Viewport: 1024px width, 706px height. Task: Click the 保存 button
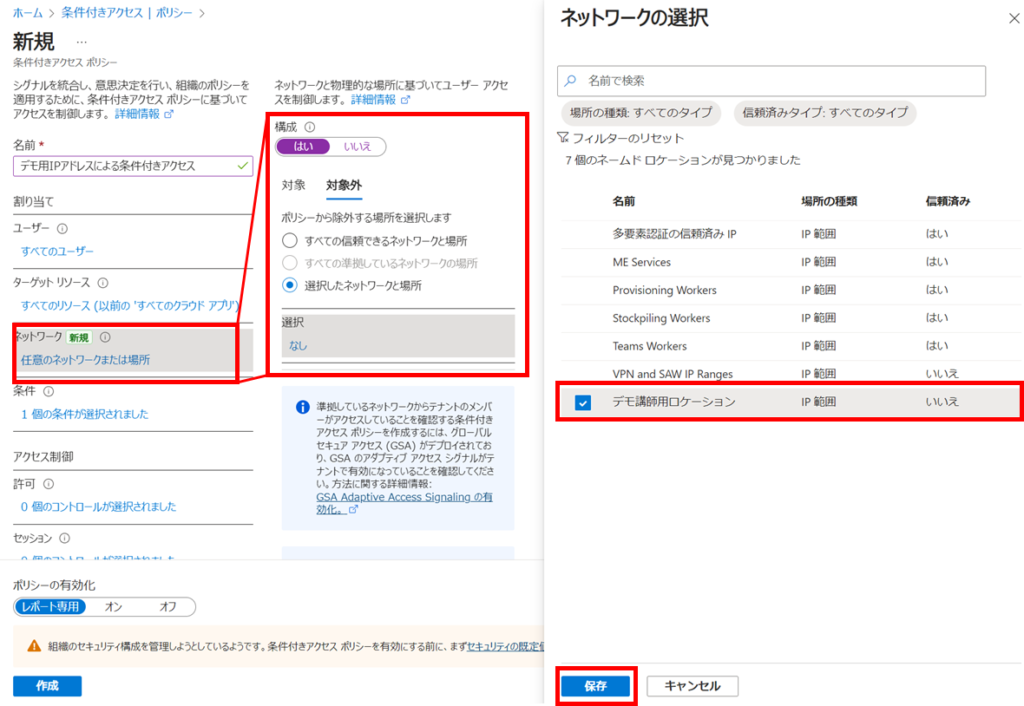click(x=596, y=686)
